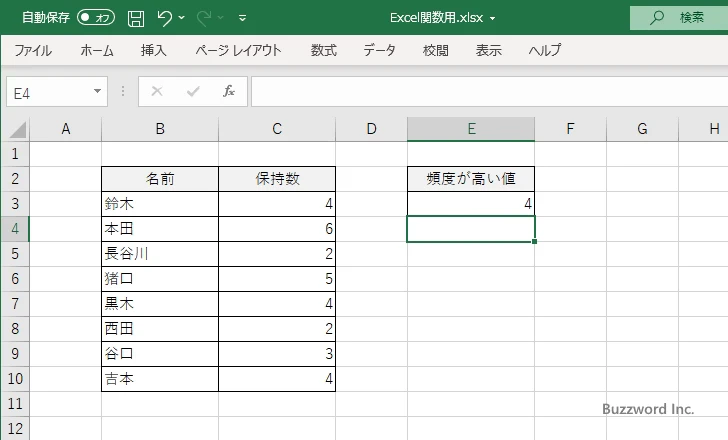Click the search magnifier icon
Image resolution: width=728 pixels, height=440 pixels.
(x=656, y=18)
